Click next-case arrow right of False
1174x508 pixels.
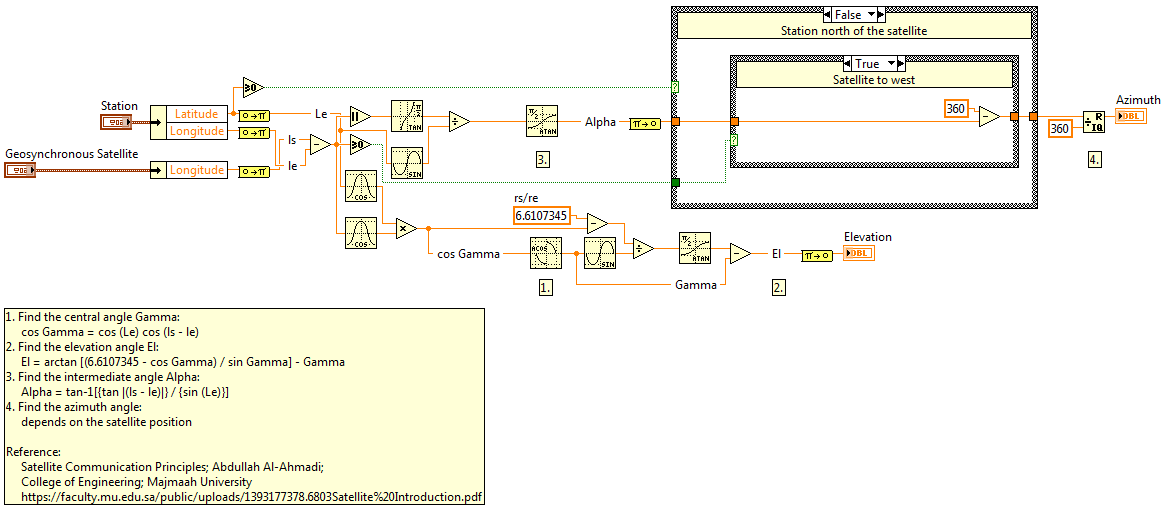pos(882,14)
